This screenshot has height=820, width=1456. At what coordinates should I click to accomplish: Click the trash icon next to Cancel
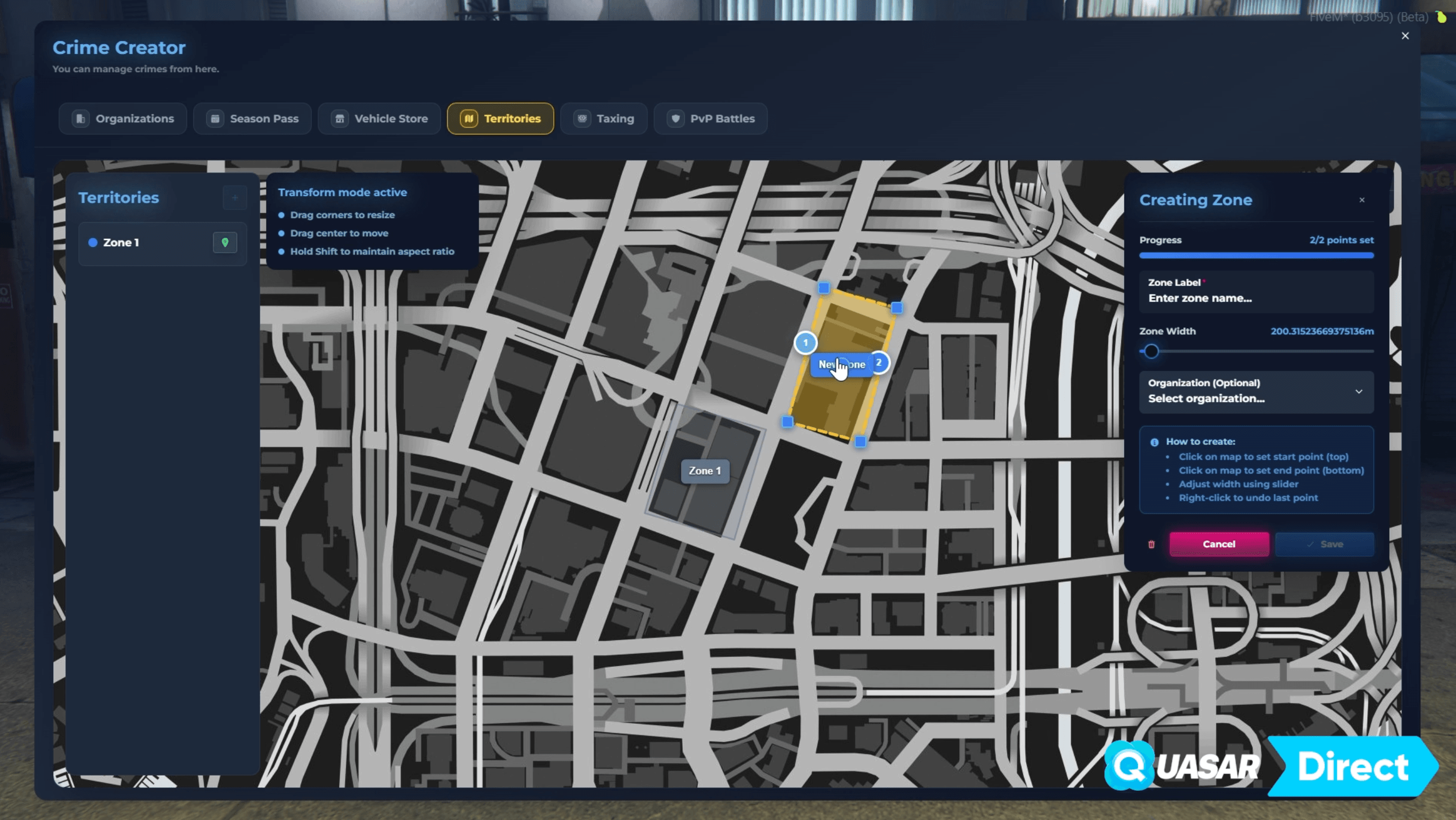(x=1151, y=544)
